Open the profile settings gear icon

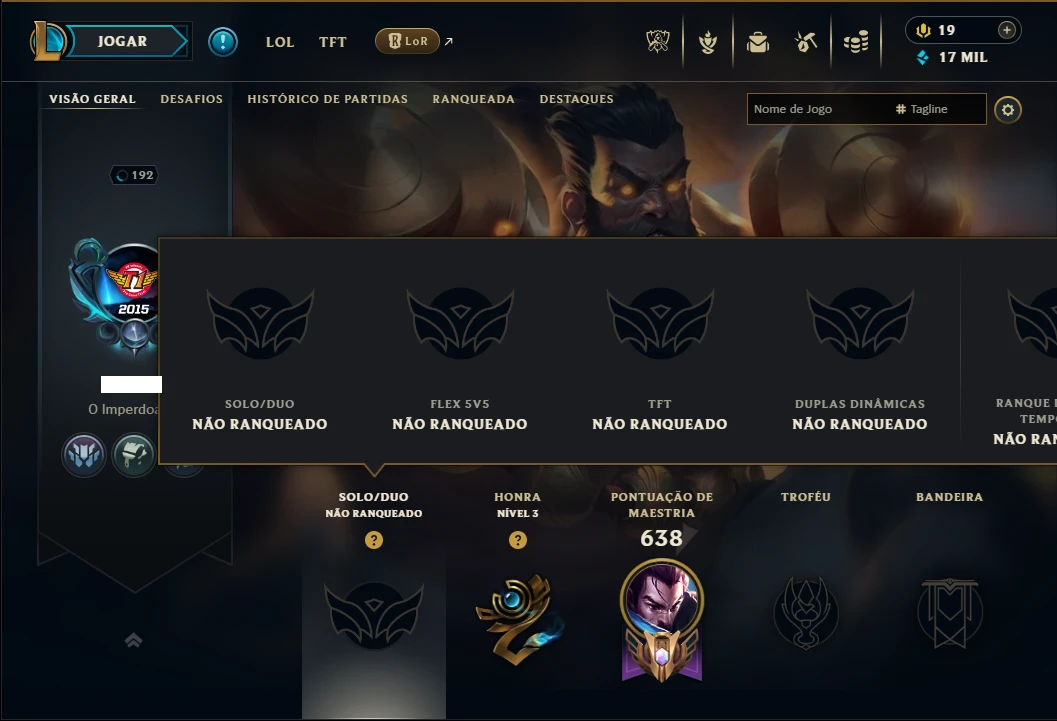click(1008, 110)
